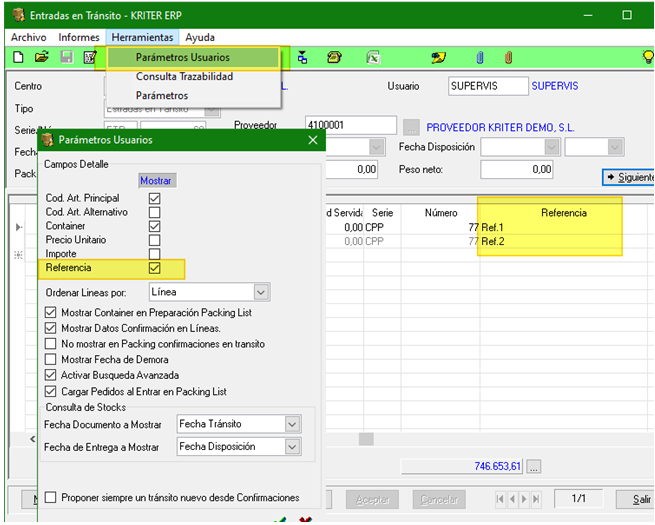Viewport: 655px width, 525px height.
Task: Toggle Mostrar Container en Preparación Packing List
Action: pos(51,312)
